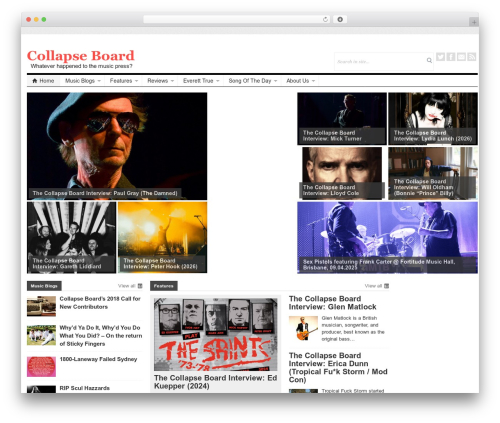Open The Saints '73-'78 poster image
Image resolution: width=500 pixels, height=423 pixels.
(216, 334)
